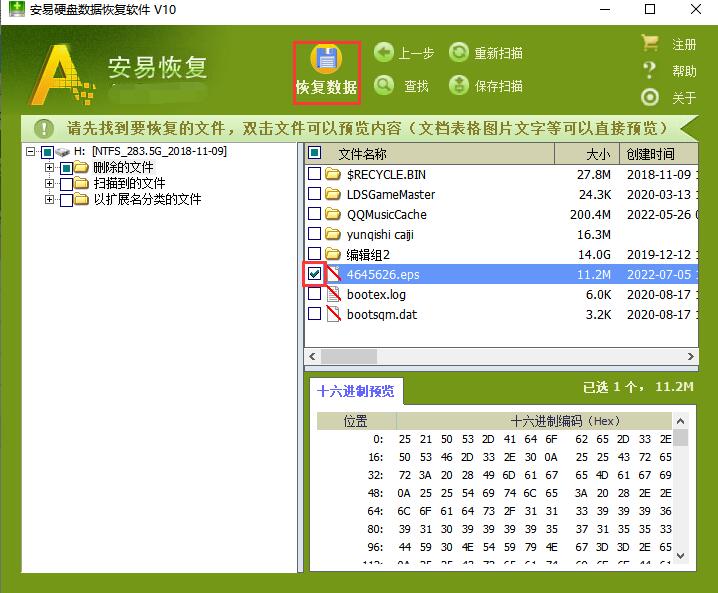
Task: Click the bootex.log file name
Action: click(376, 294)
